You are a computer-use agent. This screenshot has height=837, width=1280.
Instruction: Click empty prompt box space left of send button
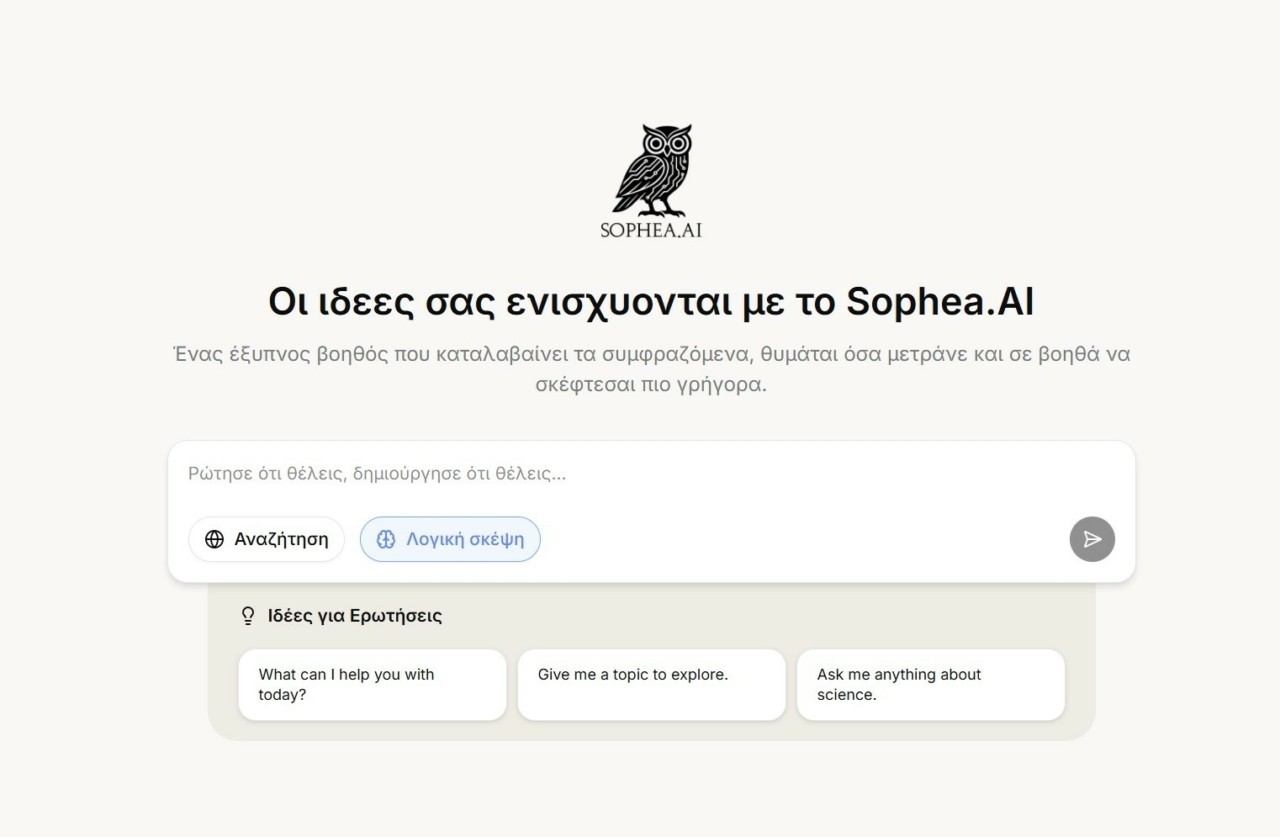coord(800,540)
